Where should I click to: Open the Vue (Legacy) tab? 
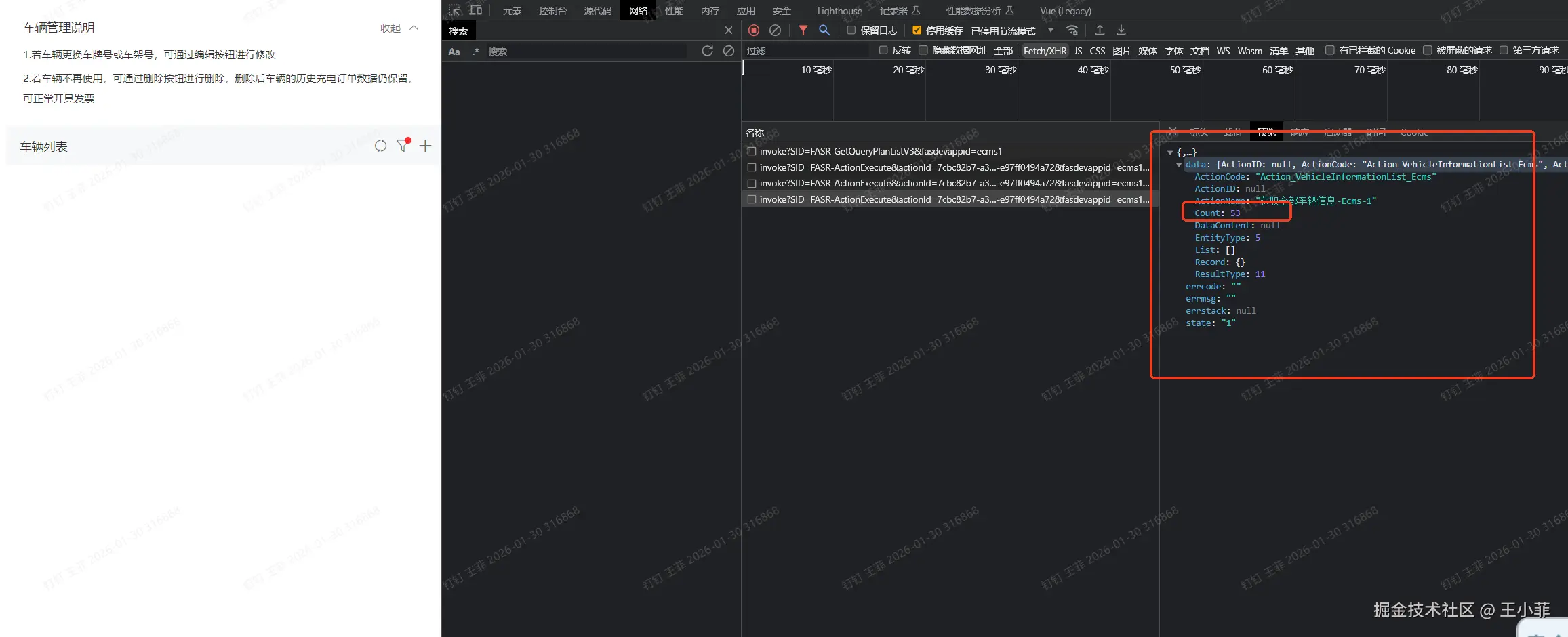1065,11
